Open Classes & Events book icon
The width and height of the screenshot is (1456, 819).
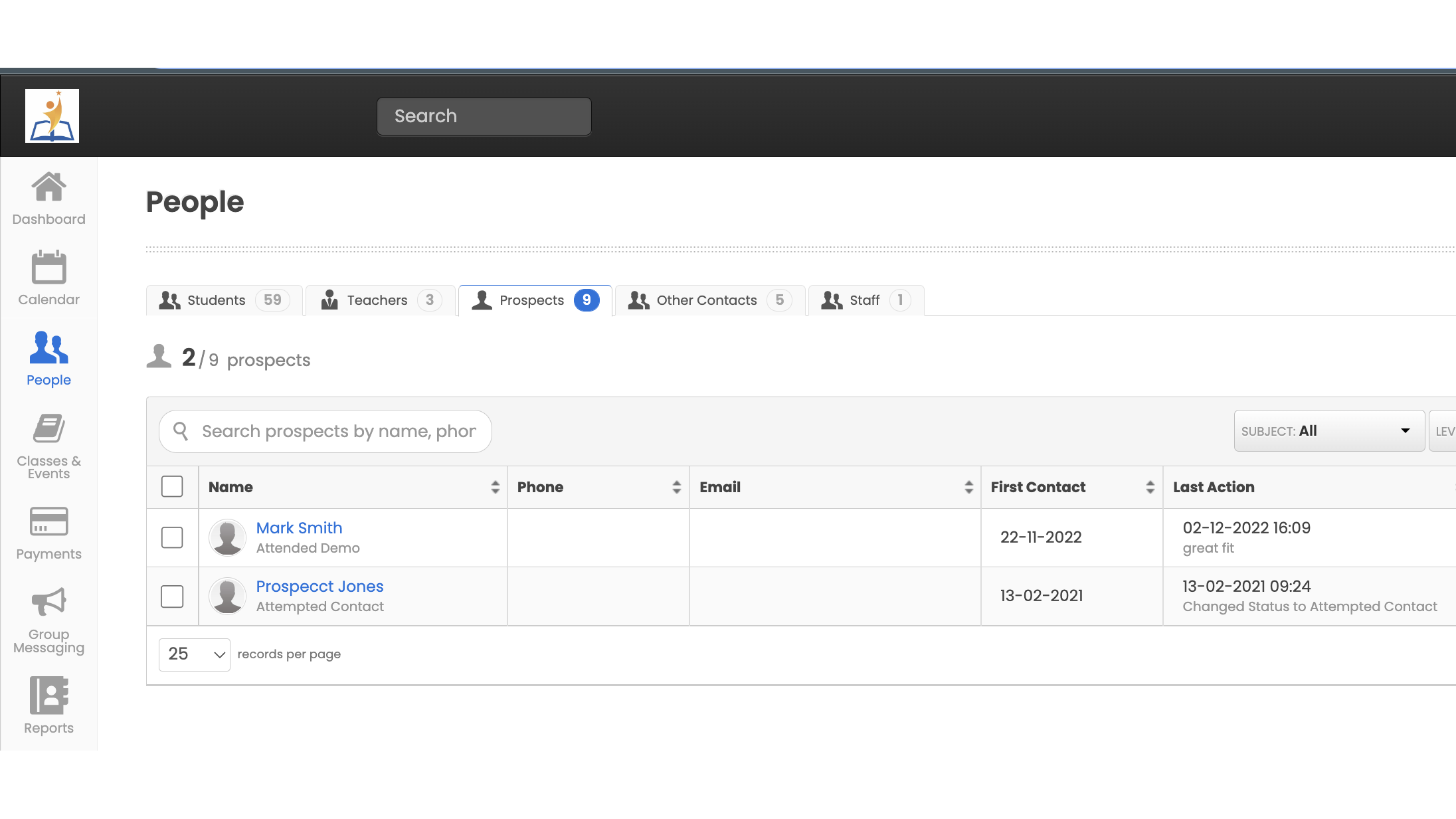48,428
